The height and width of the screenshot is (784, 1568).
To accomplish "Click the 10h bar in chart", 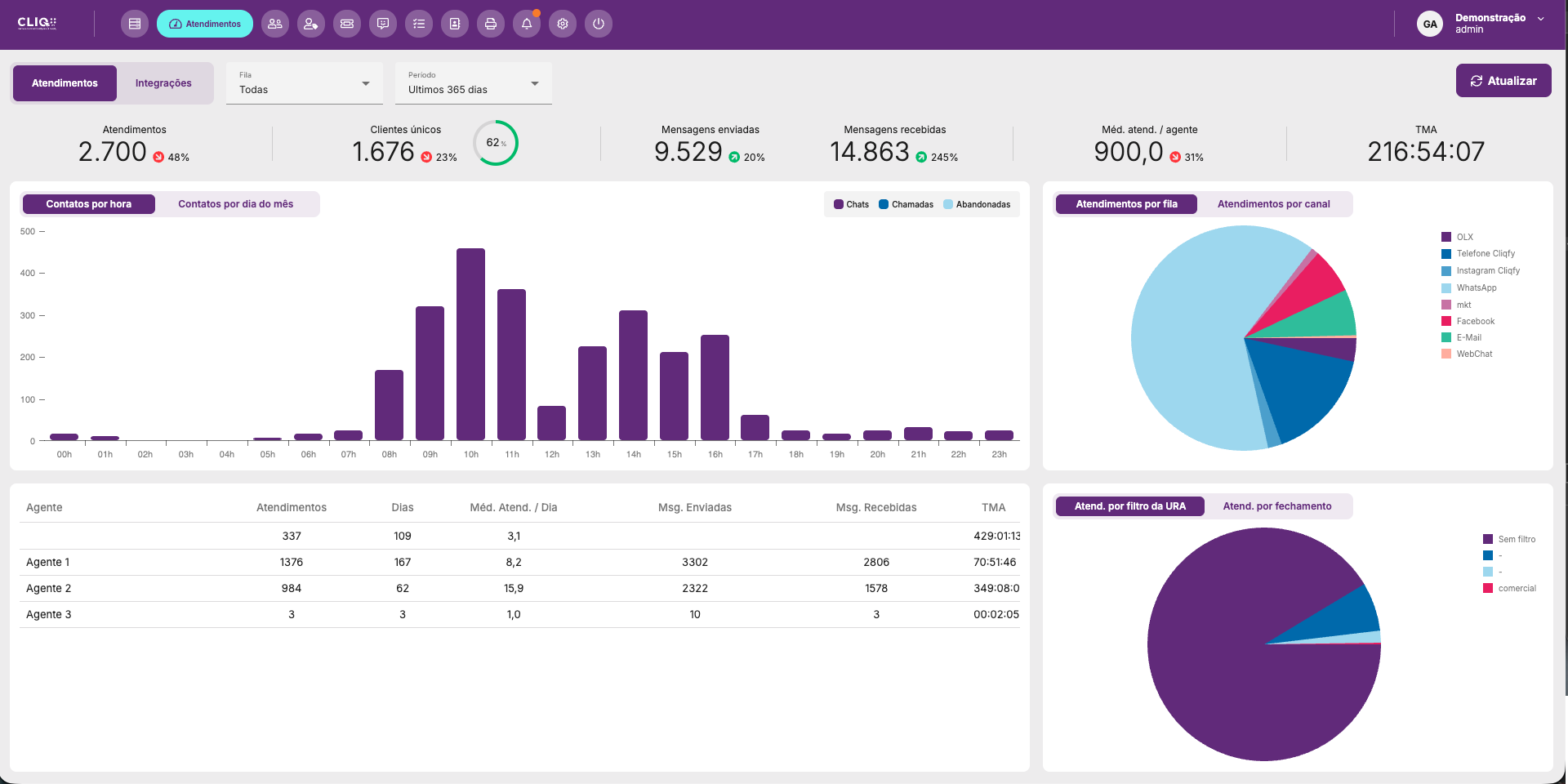I will coord(471,345).
